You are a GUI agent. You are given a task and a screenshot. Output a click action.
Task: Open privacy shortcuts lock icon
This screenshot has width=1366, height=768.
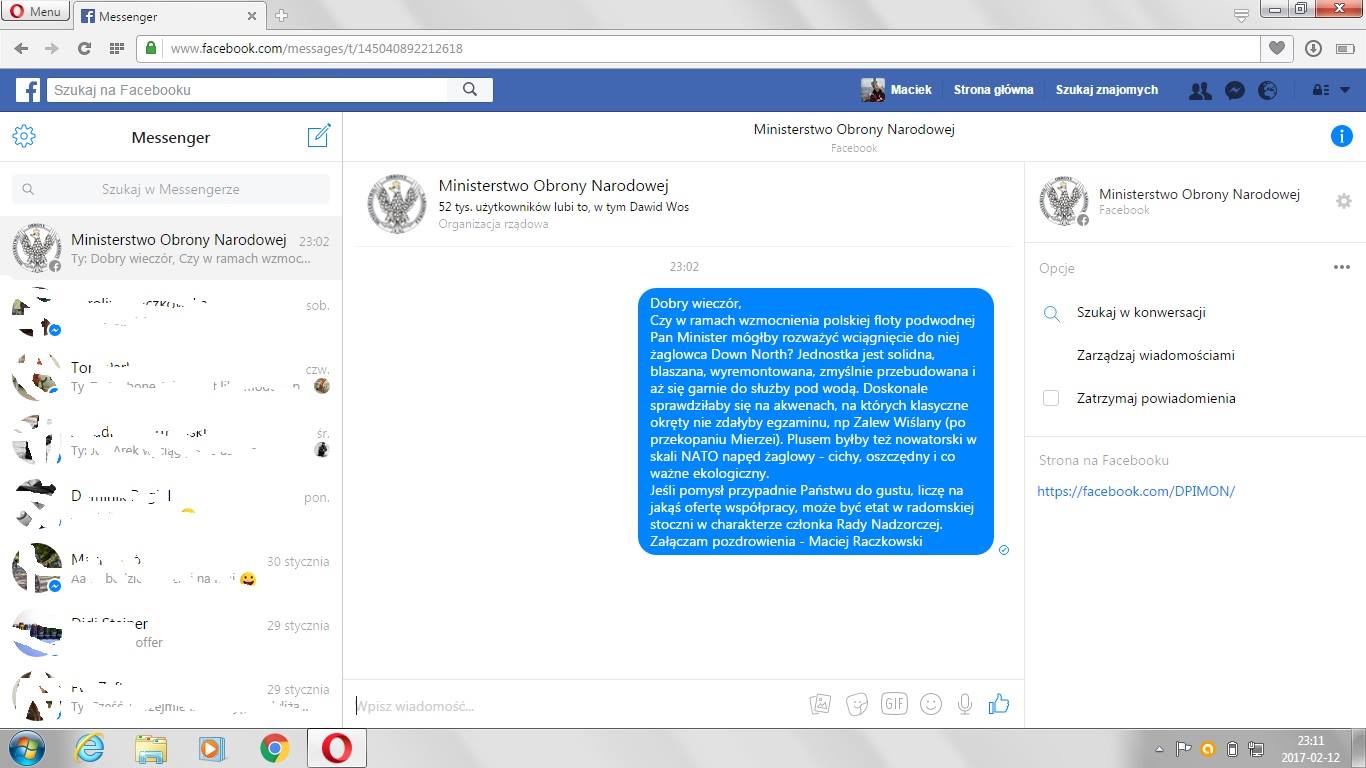(x=1320, y=90)
